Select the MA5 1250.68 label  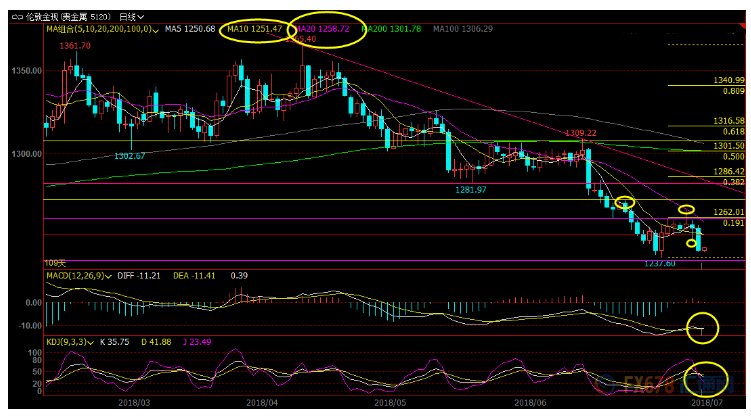click(x=190, y=29)
